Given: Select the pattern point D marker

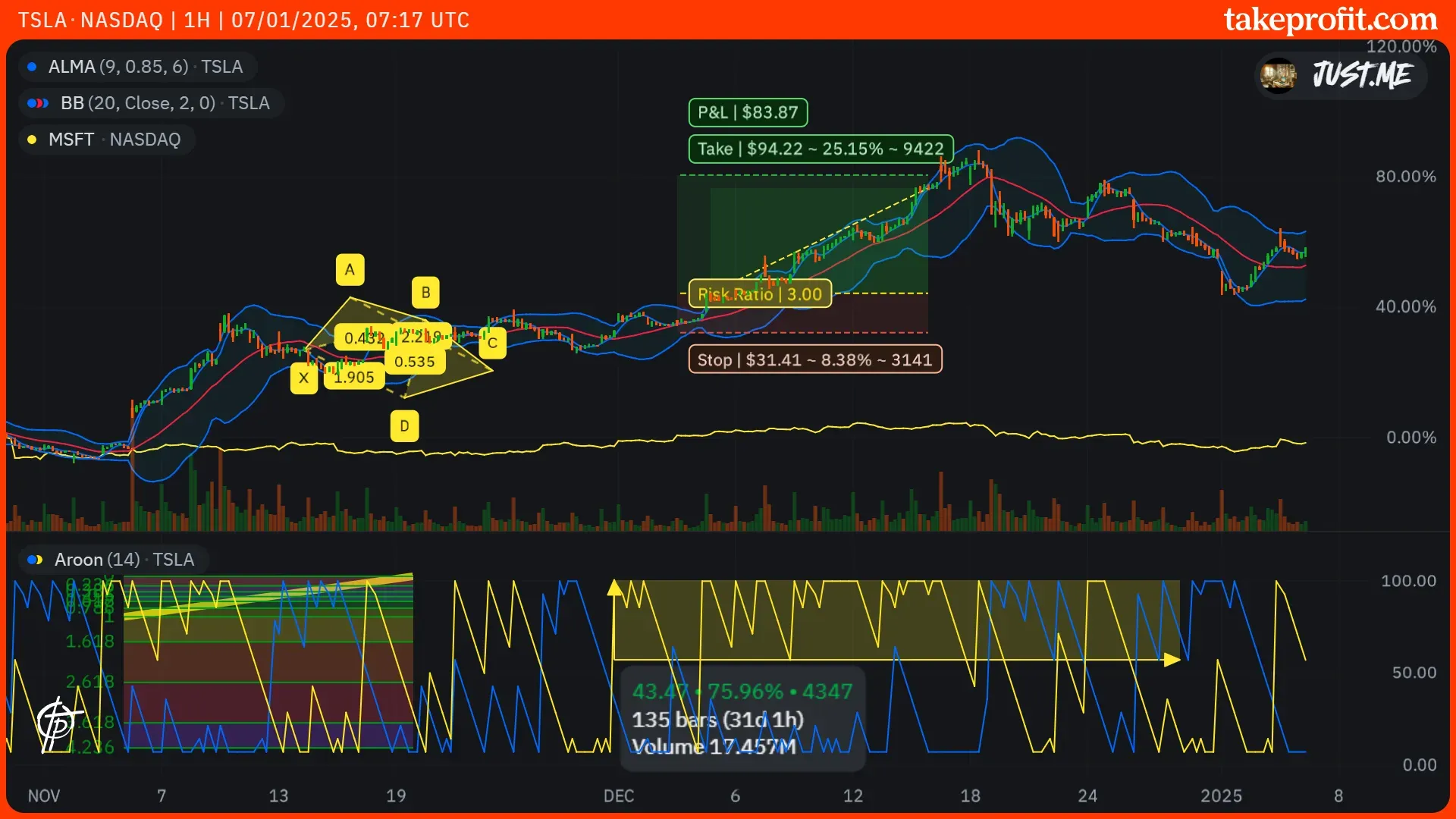Looking at the screenshot, I should [404, 426].
